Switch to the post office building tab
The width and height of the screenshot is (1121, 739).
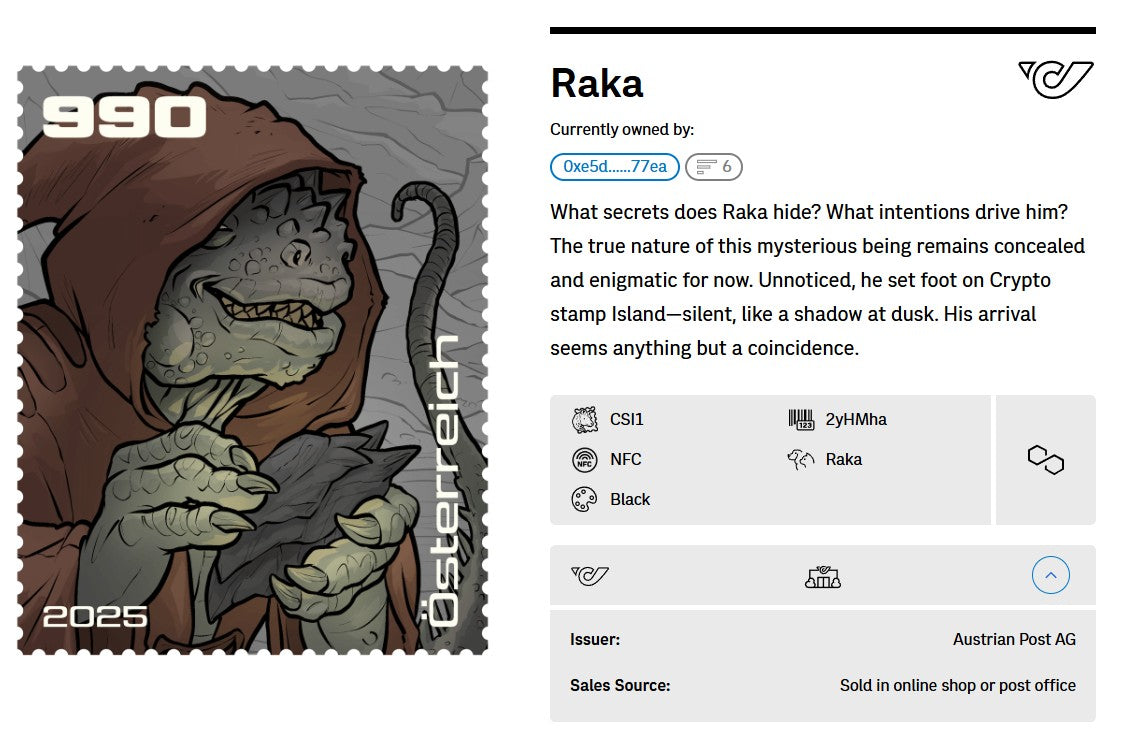pos(822,575)
